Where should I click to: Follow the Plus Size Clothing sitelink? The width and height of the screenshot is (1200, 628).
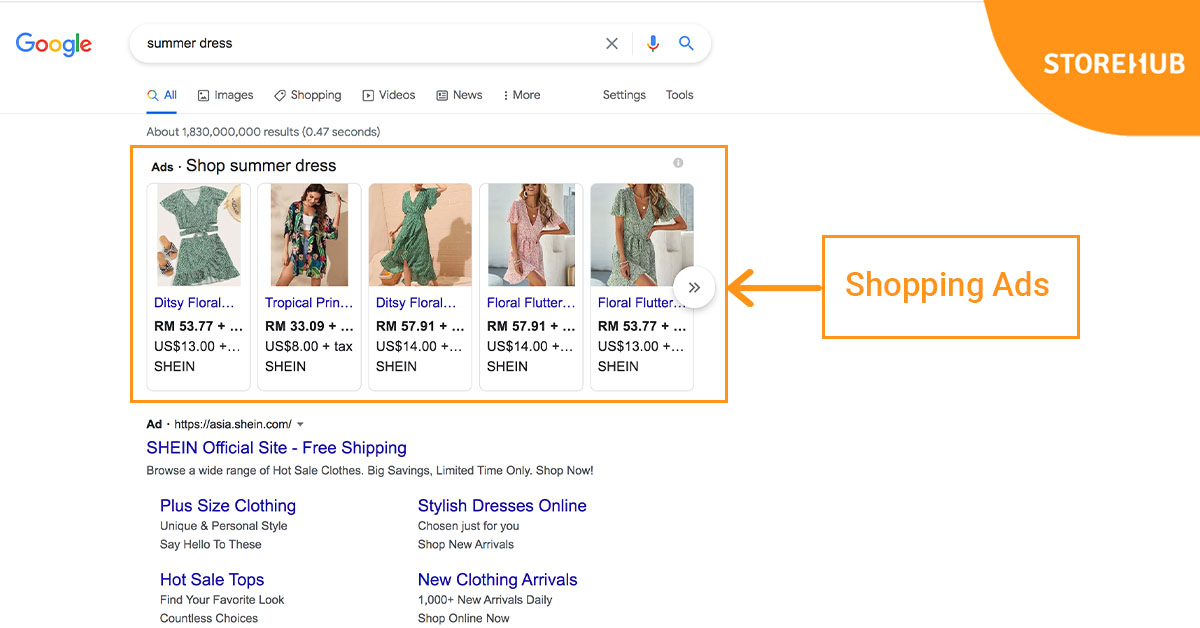click(228, 506)
